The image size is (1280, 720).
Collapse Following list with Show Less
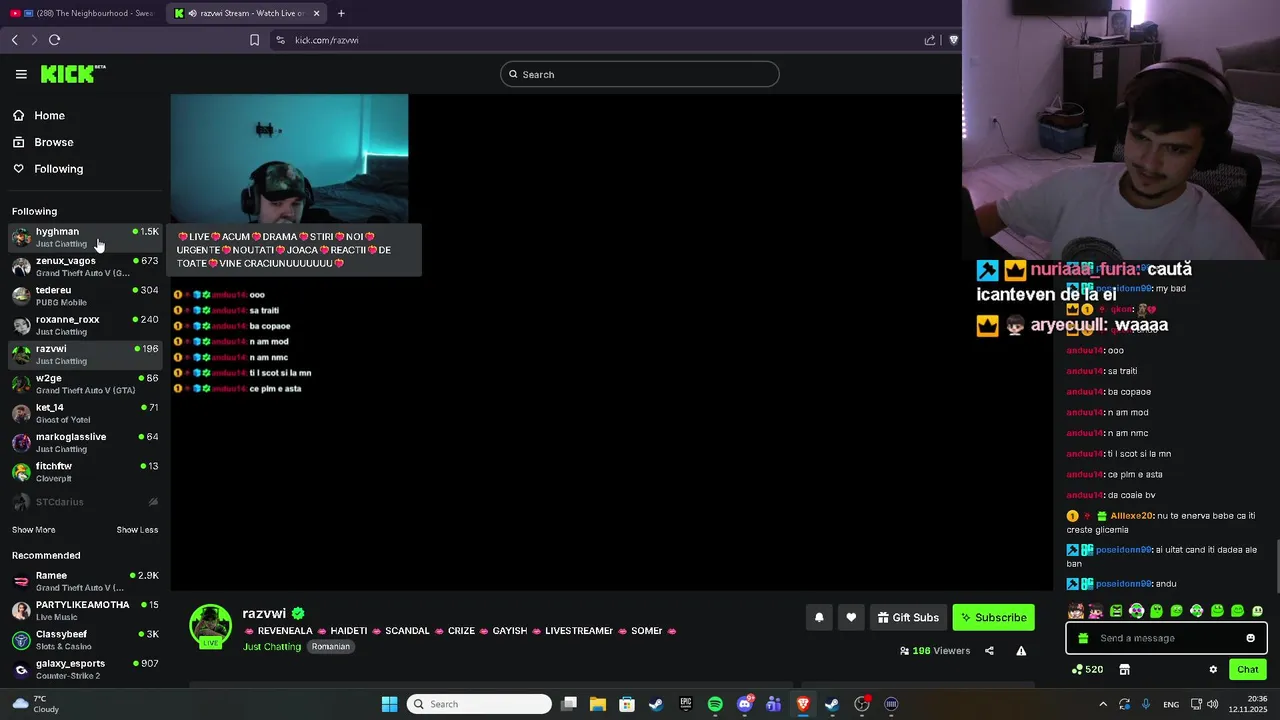[x=137, y=530]
